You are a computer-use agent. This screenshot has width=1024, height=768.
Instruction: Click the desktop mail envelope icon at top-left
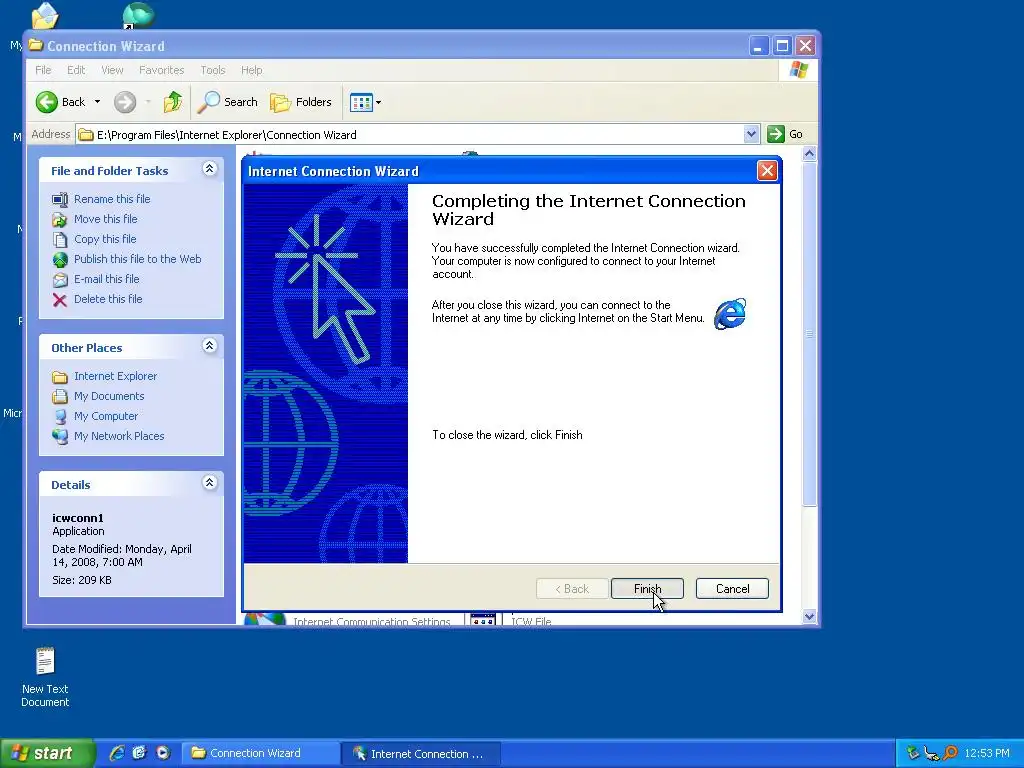tap(44, 15)
